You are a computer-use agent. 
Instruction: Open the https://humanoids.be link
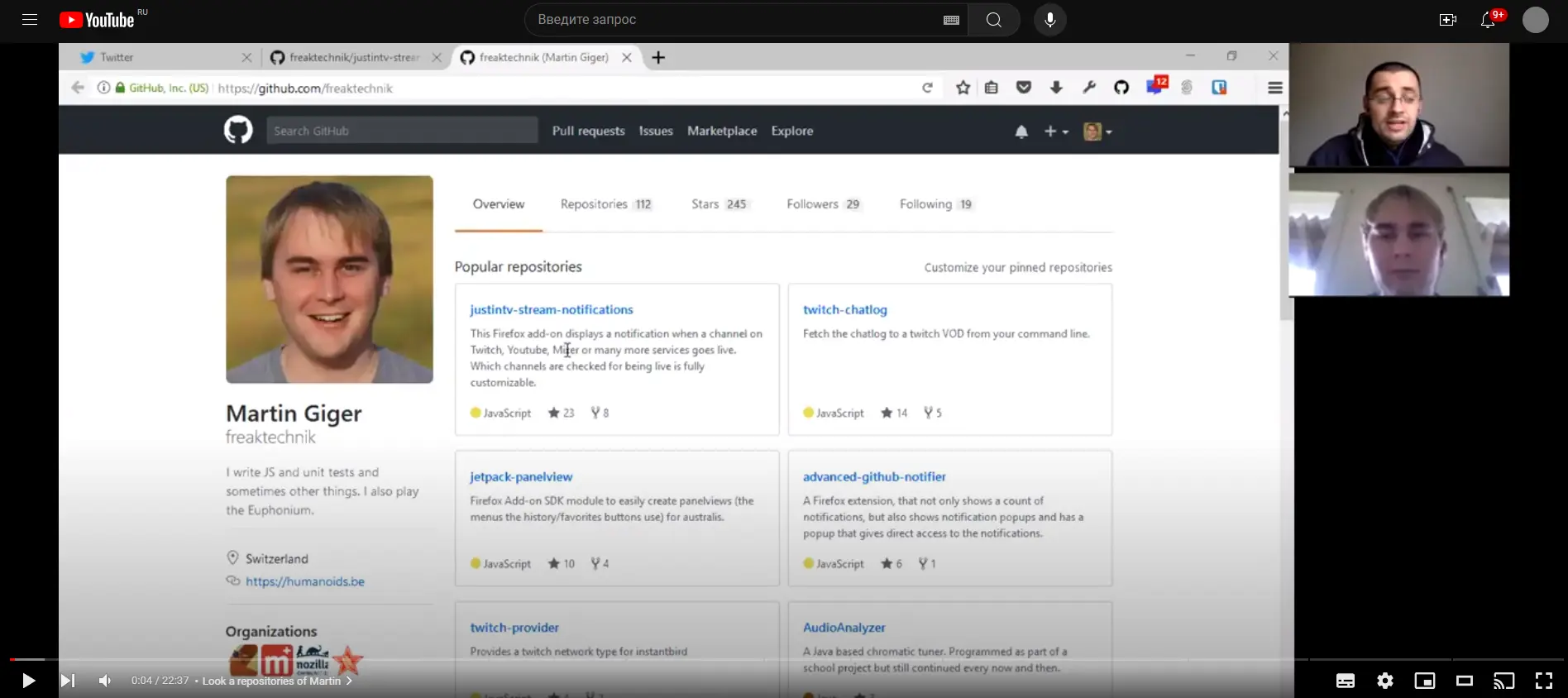click(305, 581)
